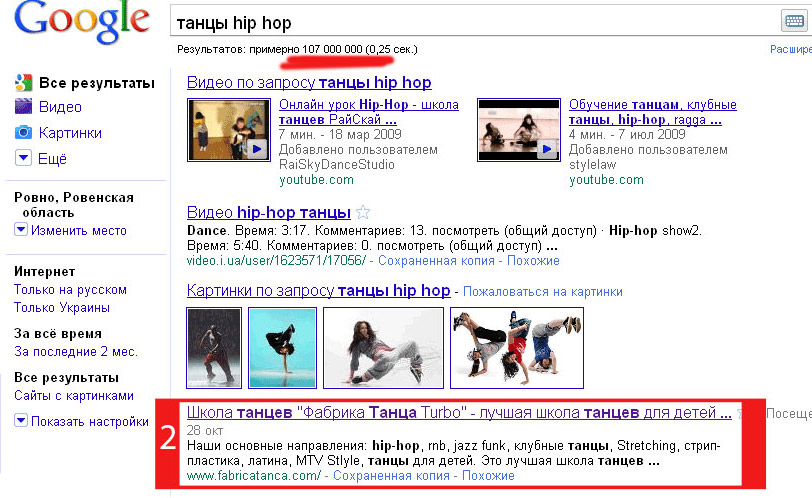Open the Школа танцев Фабрика Танца Turbo link

(459, 413)
